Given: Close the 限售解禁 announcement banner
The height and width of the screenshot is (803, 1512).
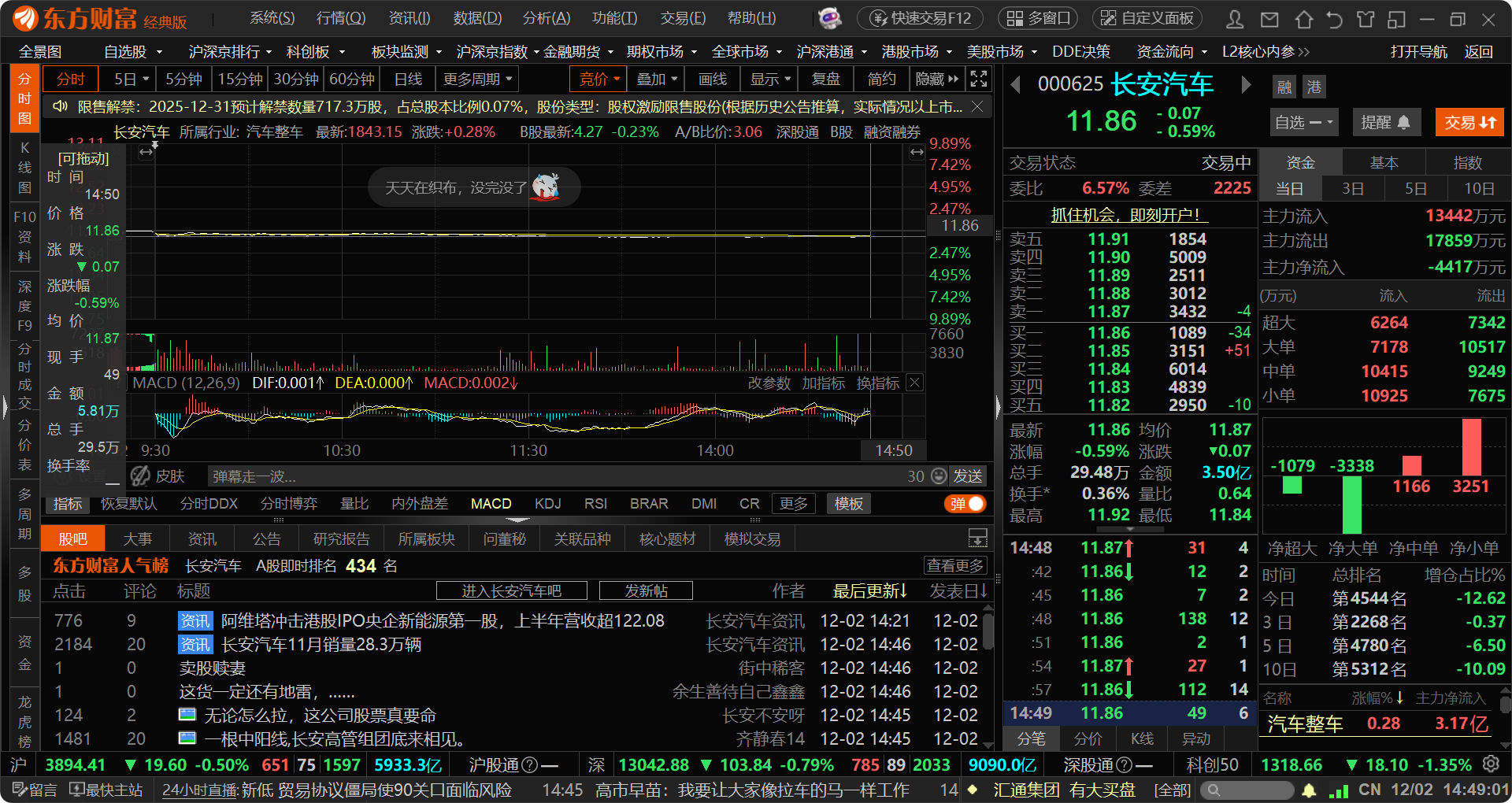Looking at the screenshot, I should tap(977, 106).
